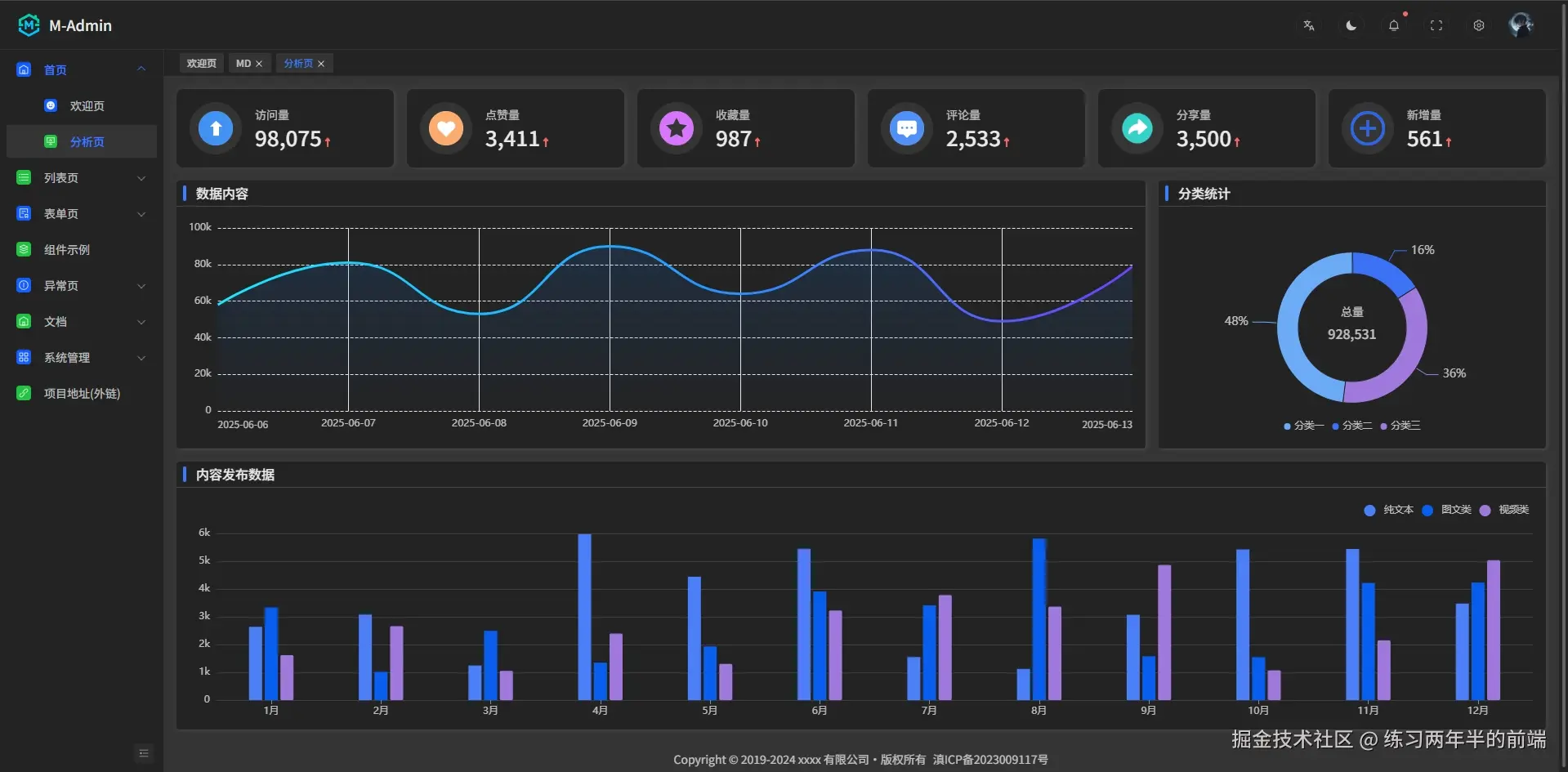Click the user avatar in header
Viewport: 1568px width, 772px height.
(x=1521, y=25)
